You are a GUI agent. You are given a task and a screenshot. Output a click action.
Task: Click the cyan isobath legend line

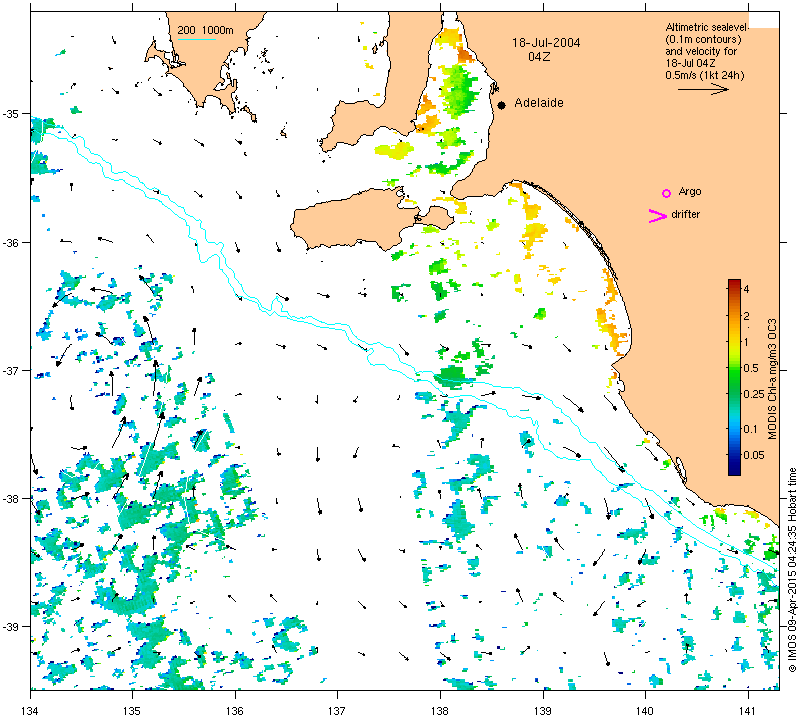[x=196, y=39]
